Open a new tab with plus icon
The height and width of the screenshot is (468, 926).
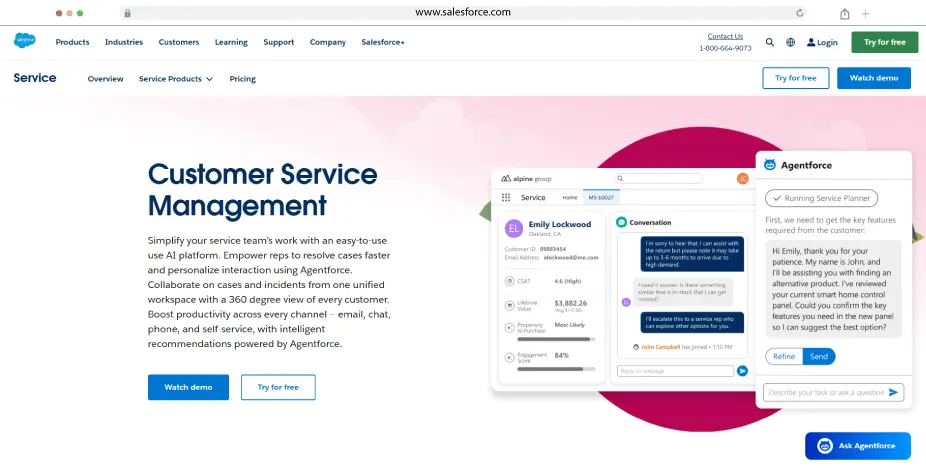pos(865,14)
